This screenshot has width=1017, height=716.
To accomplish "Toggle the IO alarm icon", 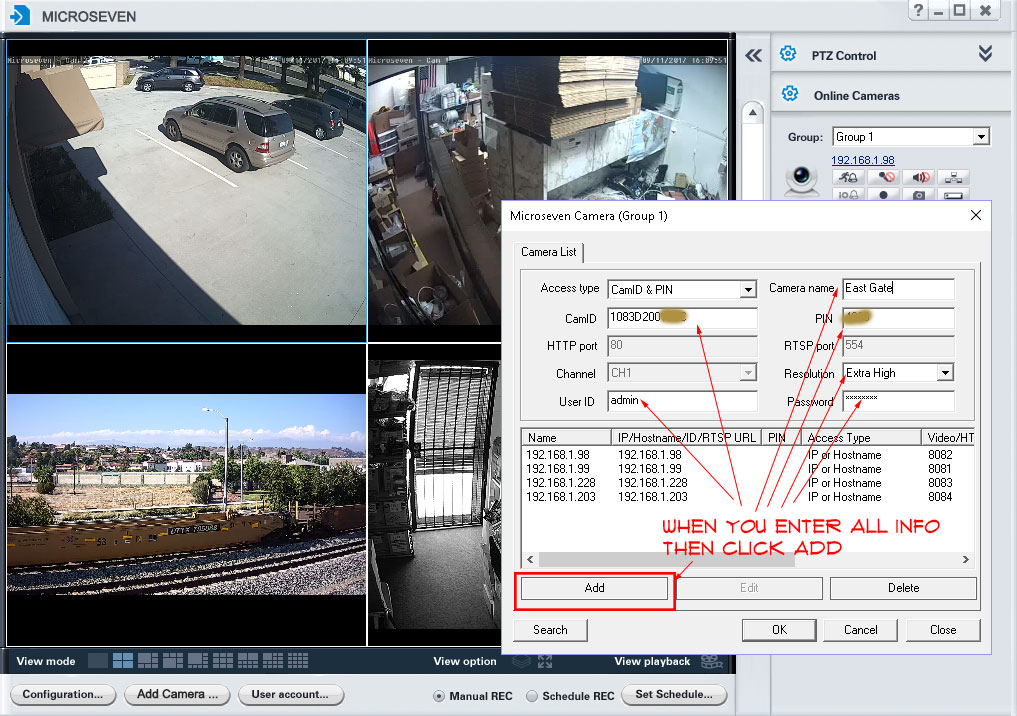I will 848,194.
